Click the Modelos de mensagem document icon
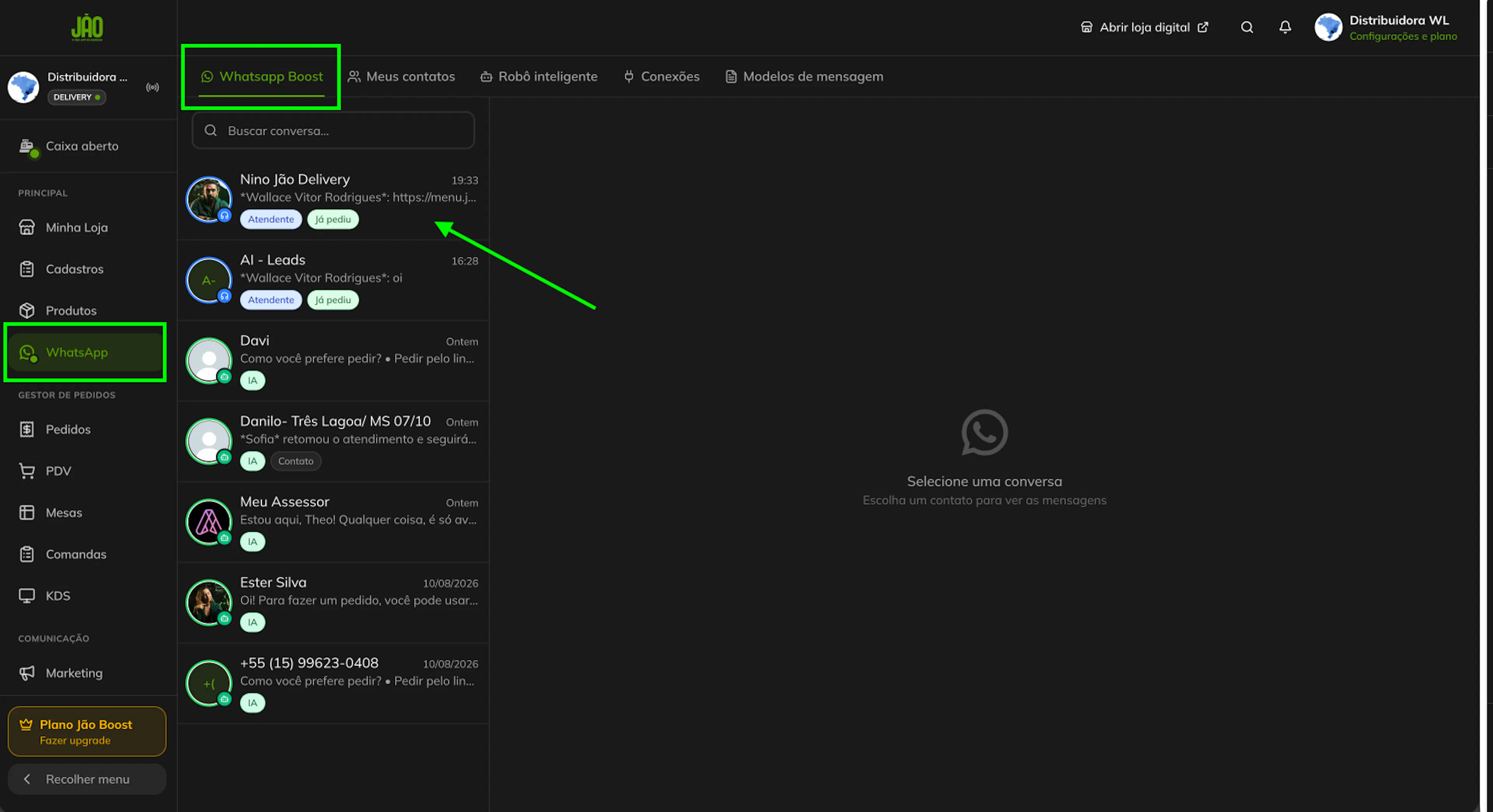Screen dimensions: 1493x812 point(731,77)
